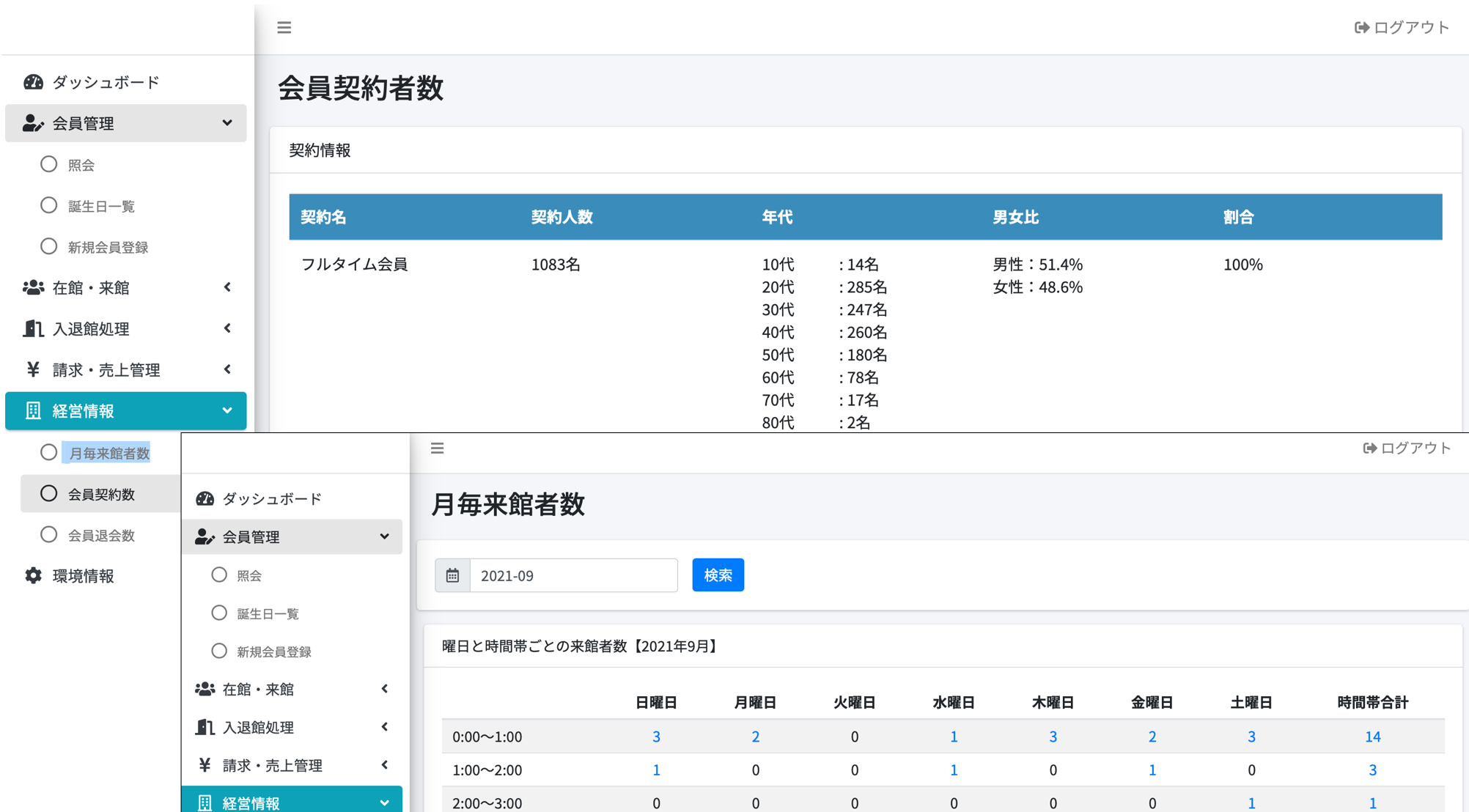Click the フルタイム会員 contract name cell
Image resolution: width=1469 pixels, height=812 pixels.
pos(354,264)
